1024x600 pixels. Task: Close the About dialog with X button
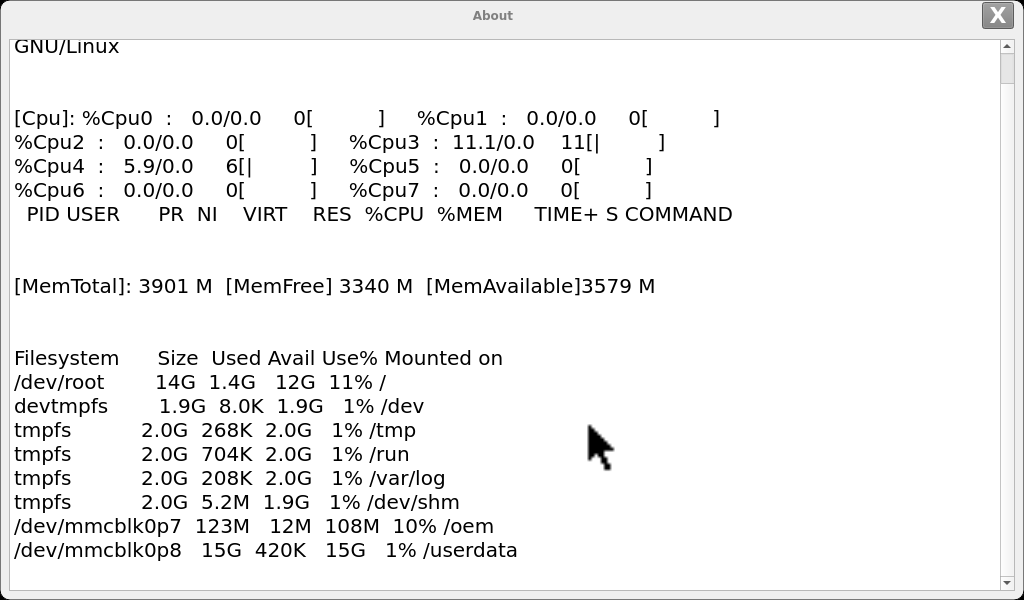[998, 16]
